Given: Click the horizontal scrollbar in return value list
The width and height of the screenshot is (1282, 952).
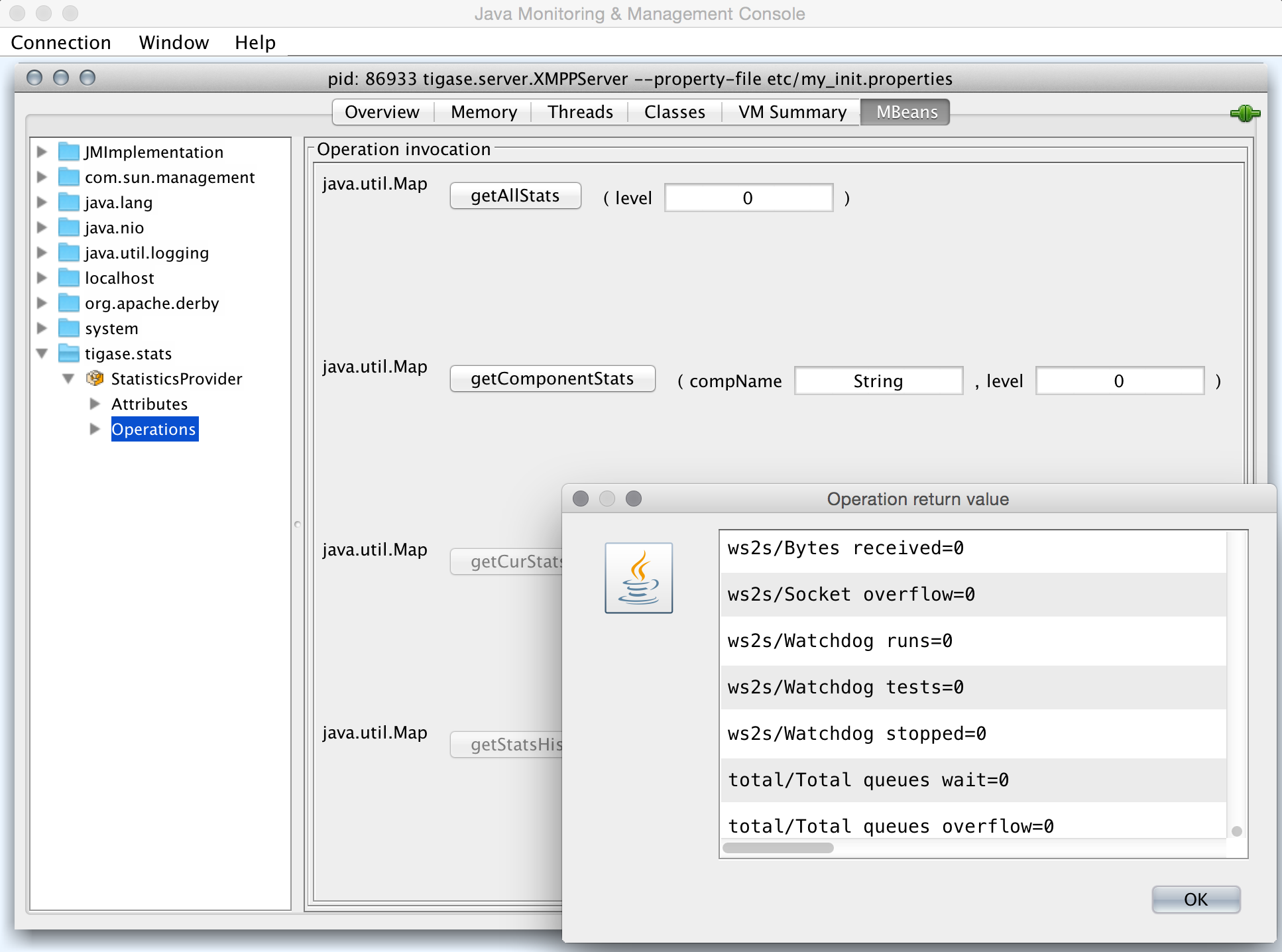Looking at the screenshot, I should (x=778, y=848).
